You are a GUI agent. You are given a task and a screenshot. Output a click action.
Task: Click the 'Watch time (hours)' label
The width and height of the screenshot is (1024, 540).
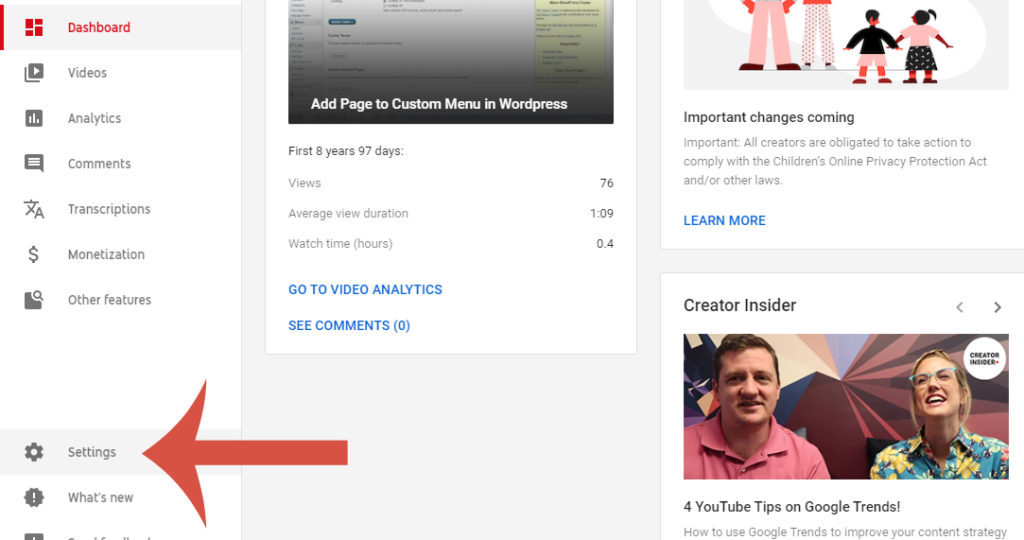point(340,244)
